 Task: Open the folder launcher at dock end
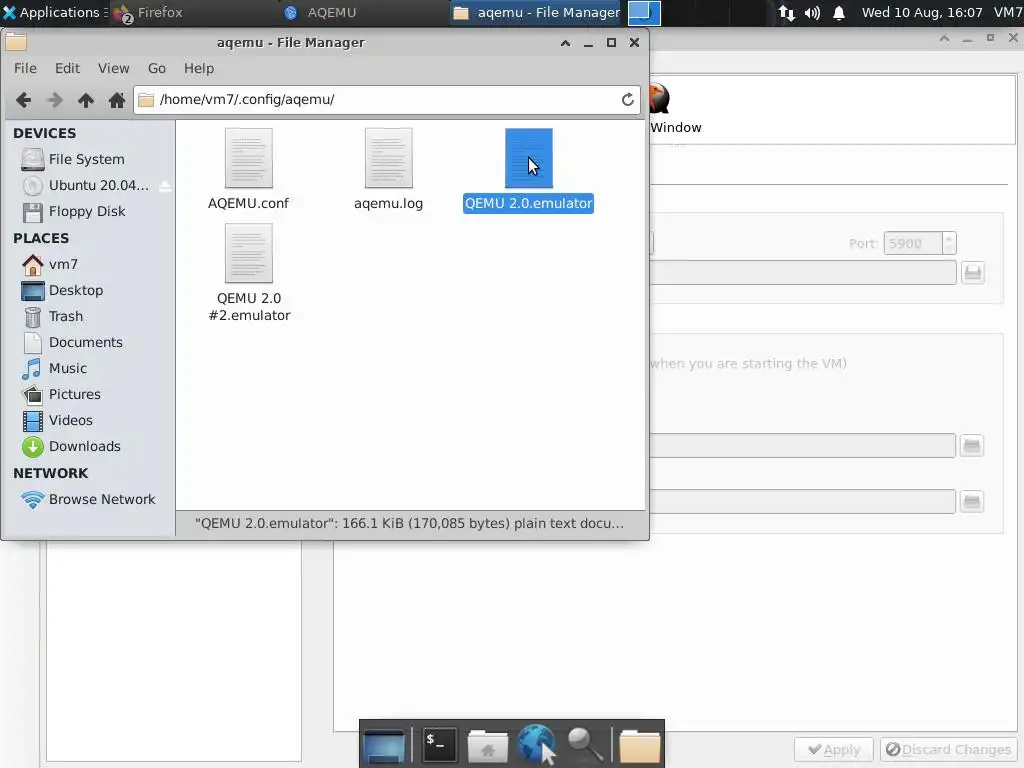point(639,745)
